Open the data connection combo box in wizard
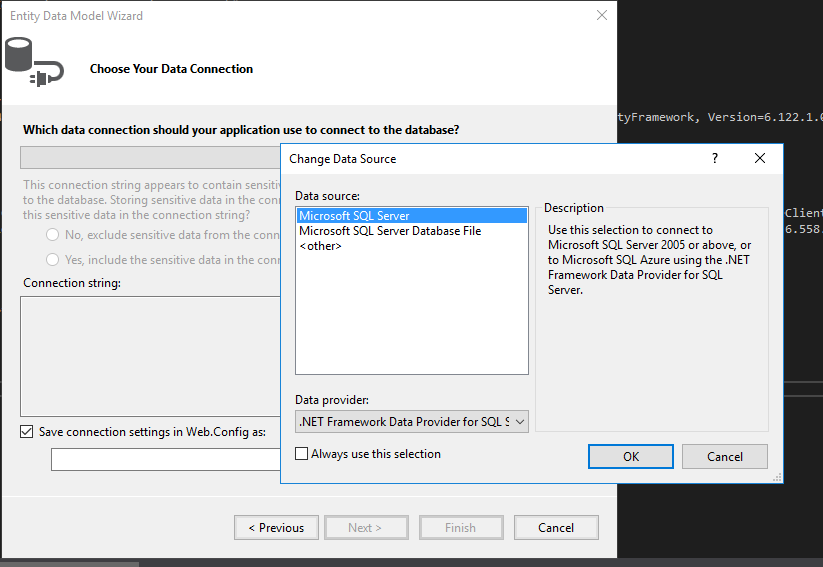The image size is (823, 567). click(151, 158)
